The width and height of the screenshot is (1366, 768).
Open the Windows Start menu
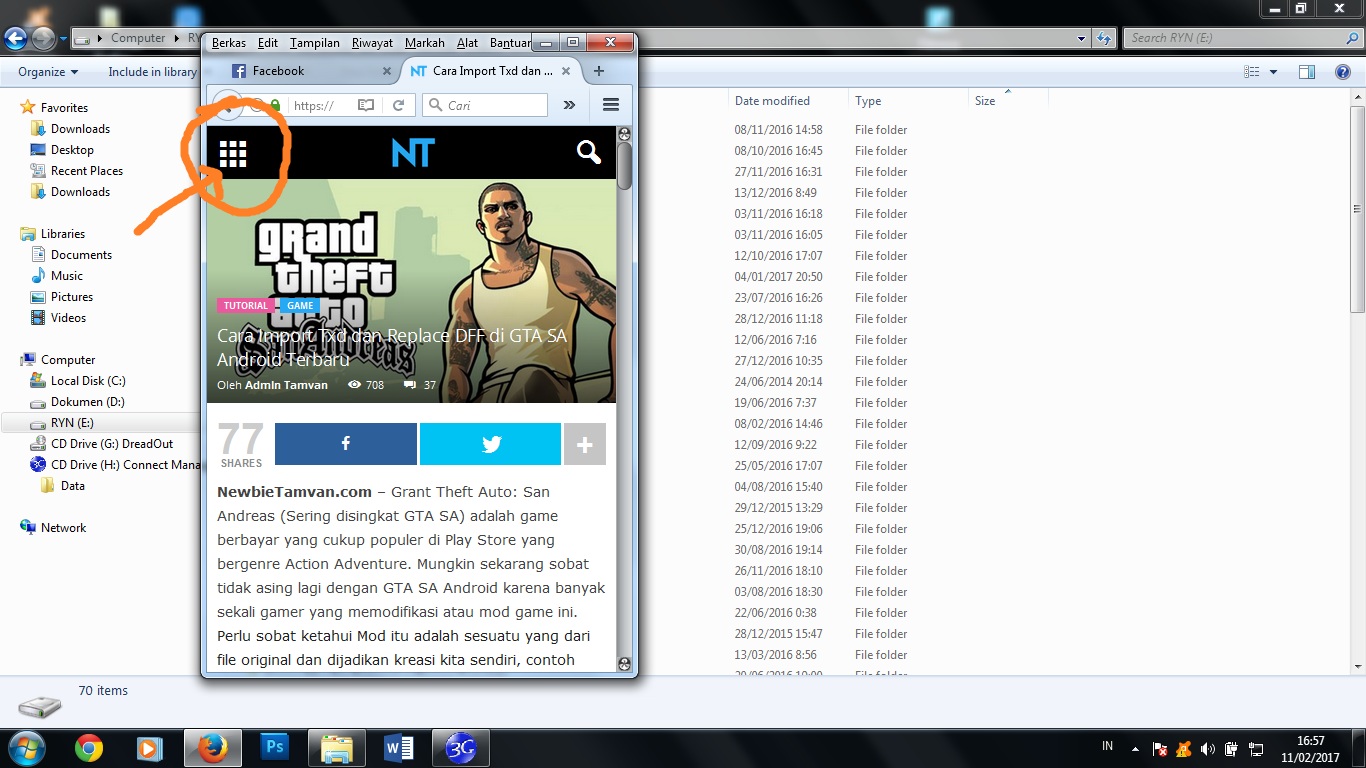click(x=26, y=747)
